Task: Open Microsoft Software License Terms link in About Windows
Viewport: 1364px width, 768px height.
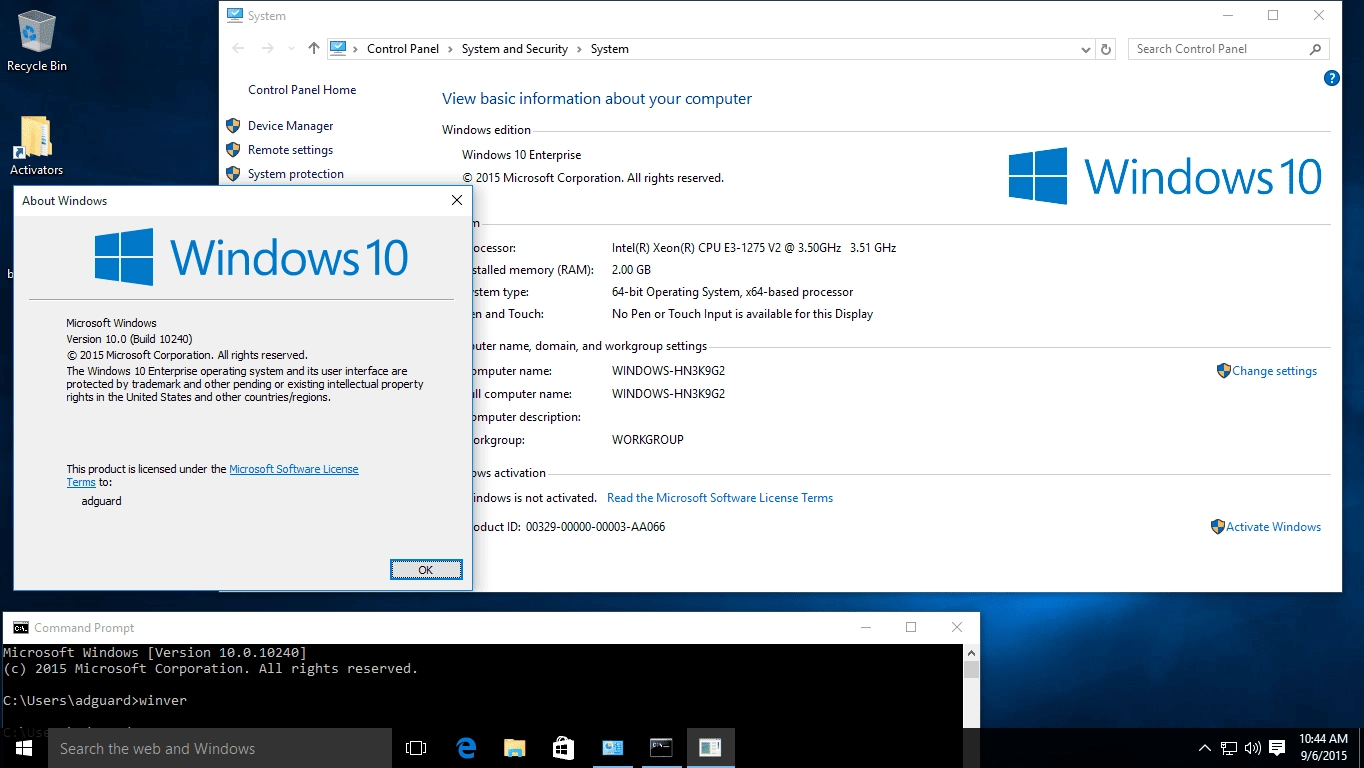Action: click(294, 469)
